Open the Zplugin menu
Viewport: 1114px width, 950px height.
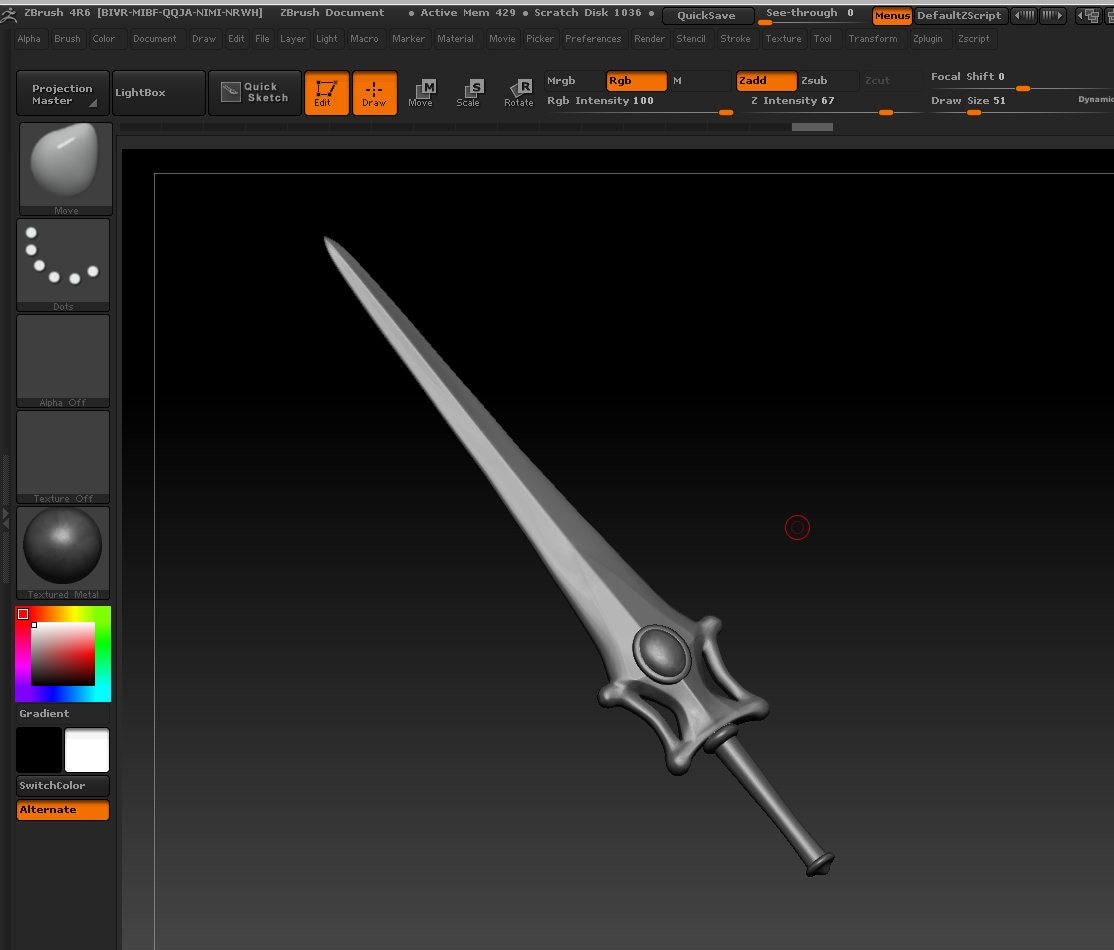pyautogui.click(x=927, y=39)
